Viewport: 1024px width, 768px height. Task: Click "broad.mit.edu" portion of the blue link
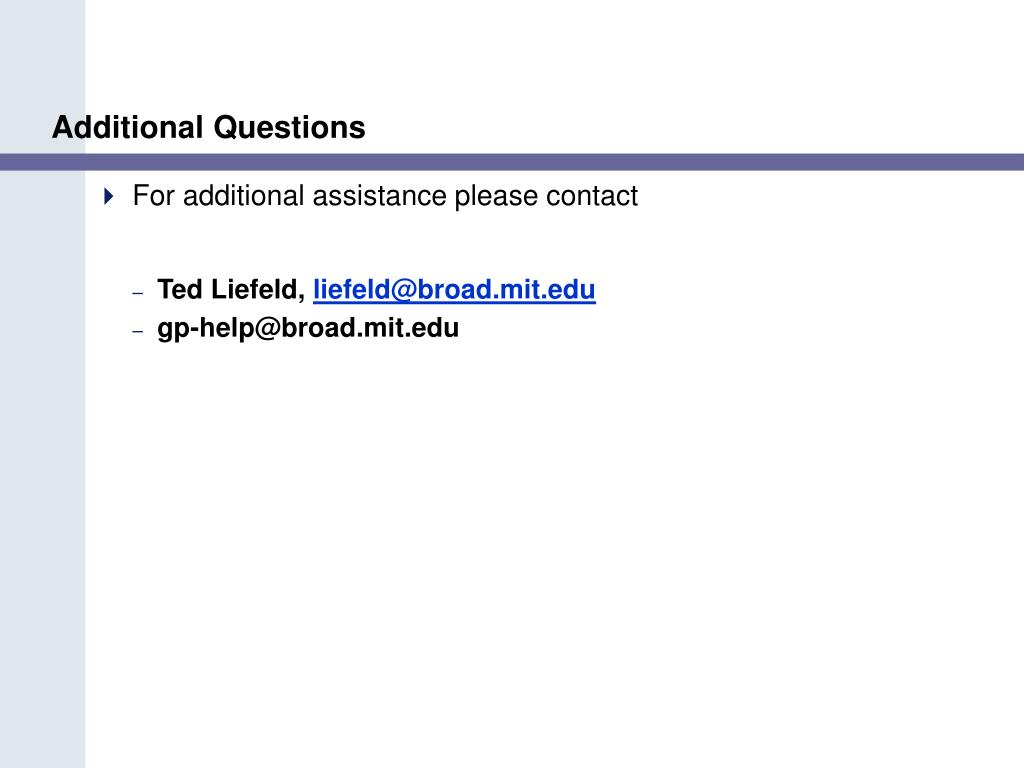pyautogui.click(x=506, y=289)
